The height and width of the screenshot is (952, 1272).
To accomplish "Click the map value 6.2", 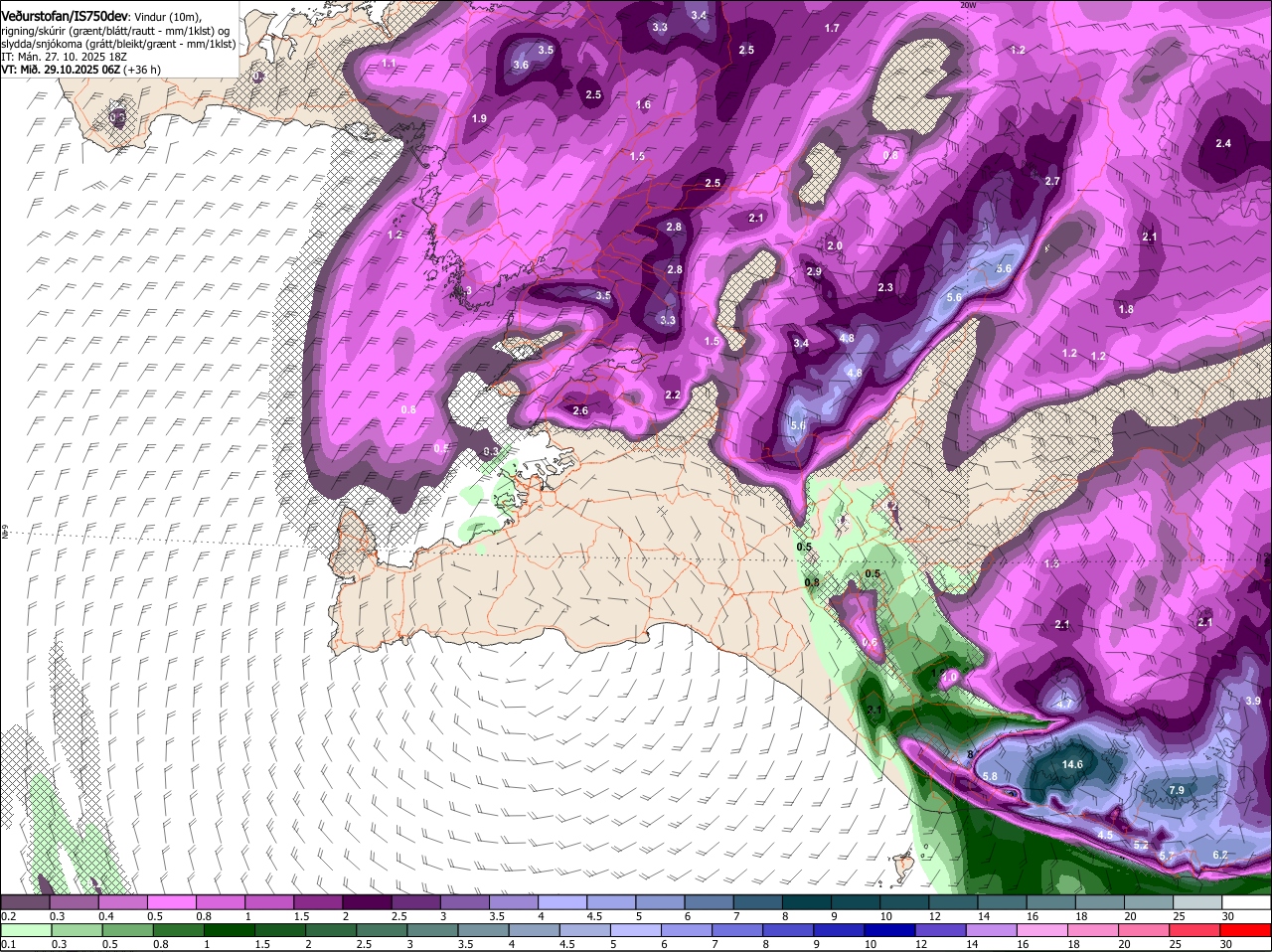I will point(1220,855).
